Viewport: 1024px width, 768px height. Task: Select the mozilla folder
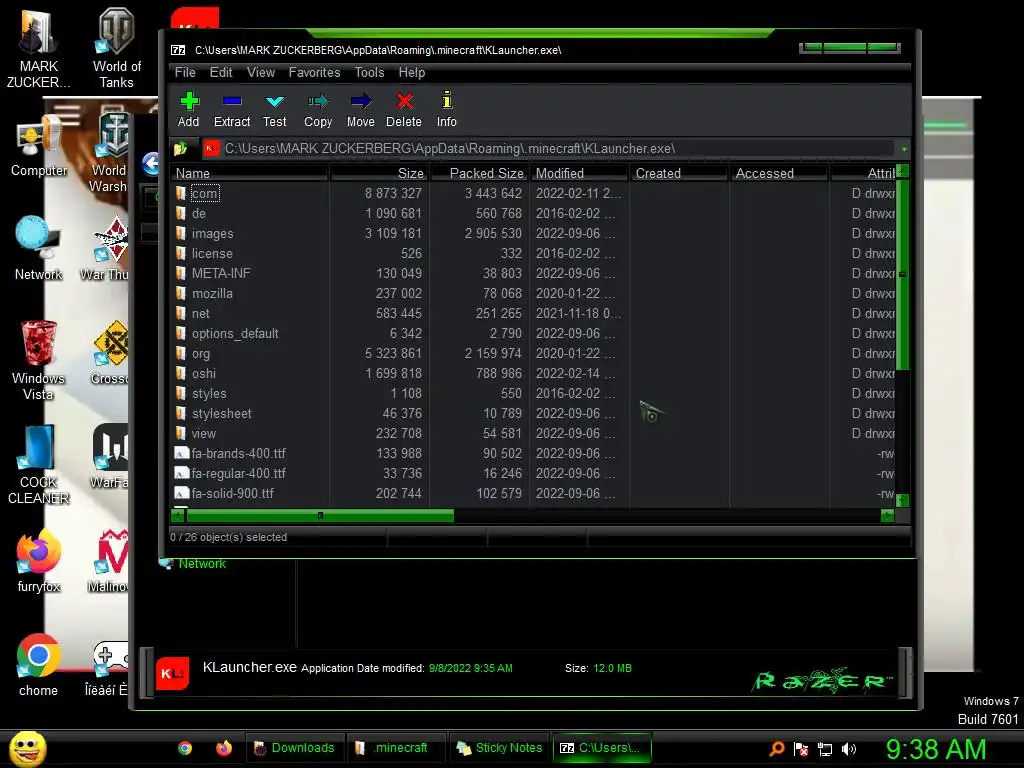pyautogui.click(x=212, y=293)
